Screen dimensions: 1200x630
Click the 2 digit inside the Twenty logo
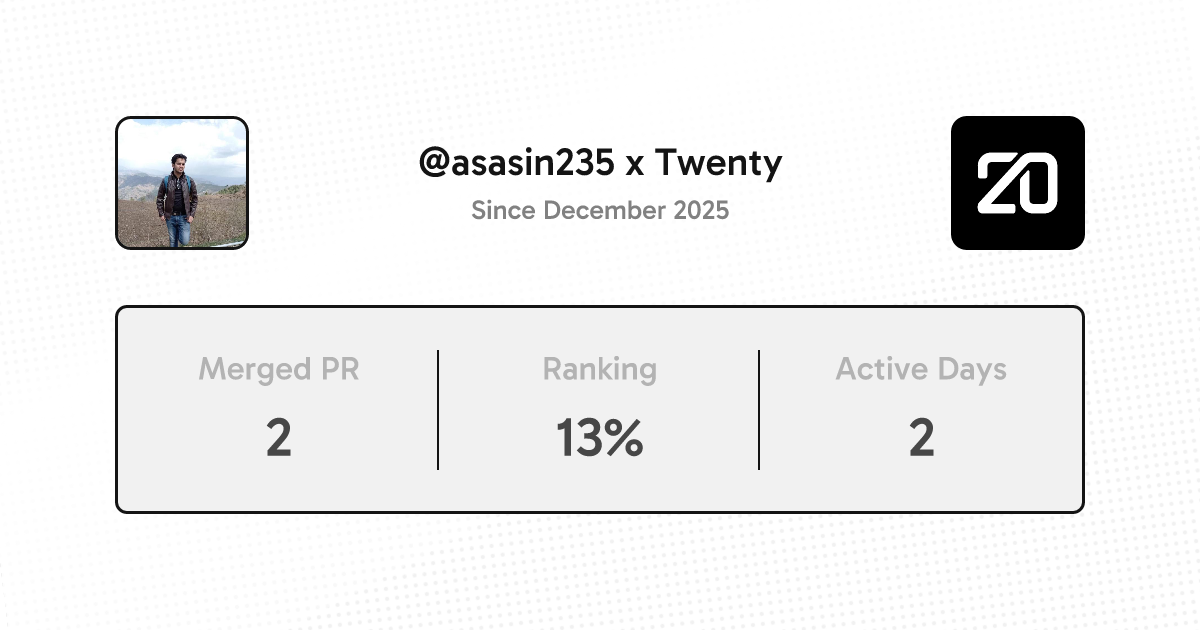[x=997, y=185]
